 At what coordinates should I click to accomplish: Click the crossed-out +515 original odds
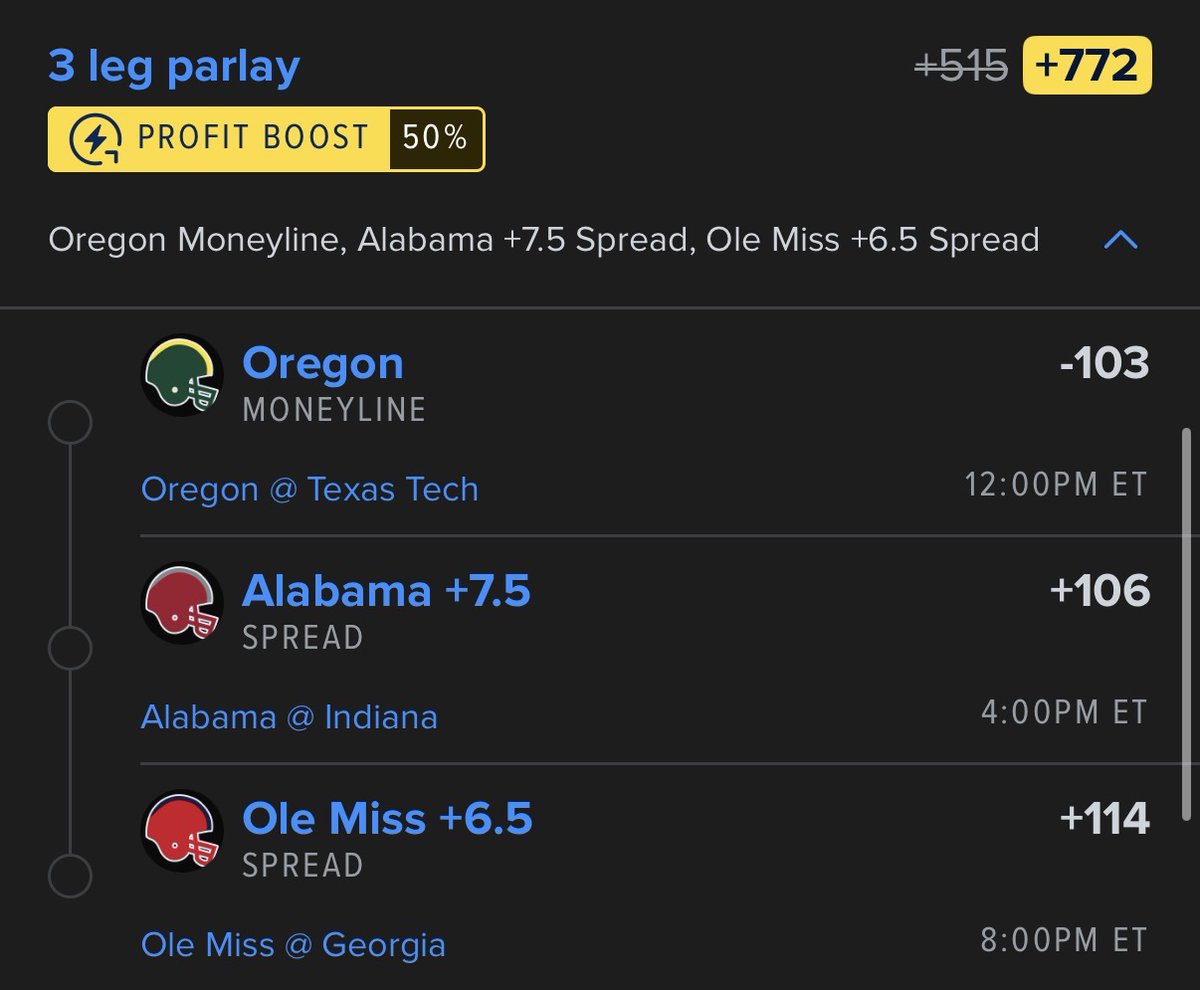[x=960, y=66]
